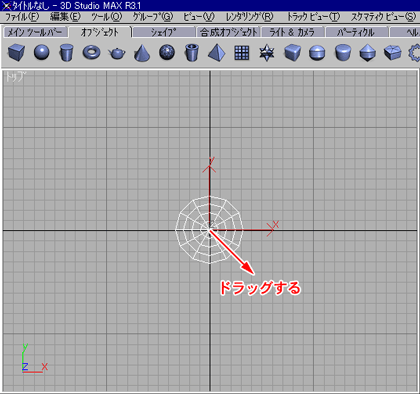Choose the GeoSphere primitive icon
The image size is (420, 394).
(167, 52)
